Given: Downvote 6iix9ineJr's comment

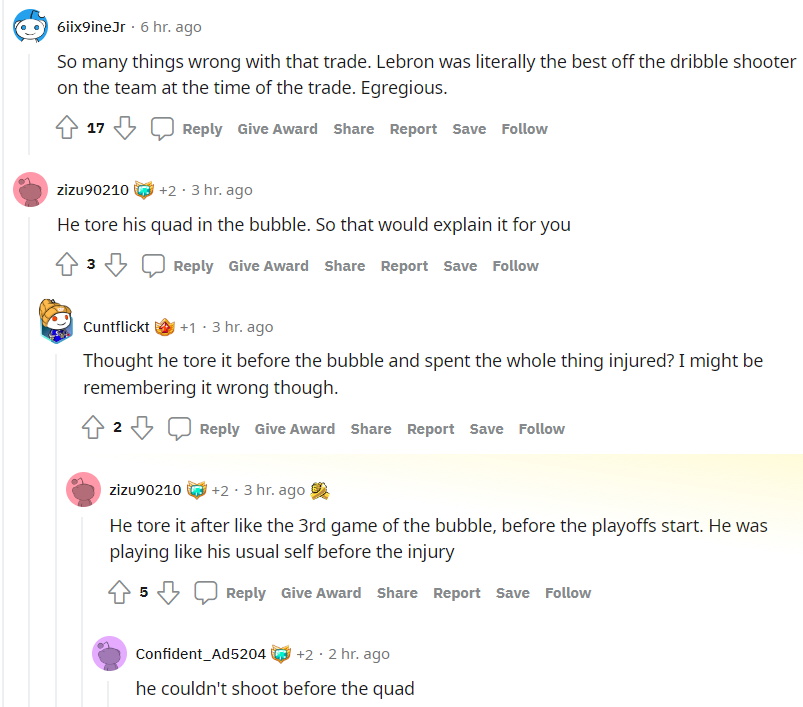Looking at the screenshot, I should pyautogui.click(x=125, y=129).
